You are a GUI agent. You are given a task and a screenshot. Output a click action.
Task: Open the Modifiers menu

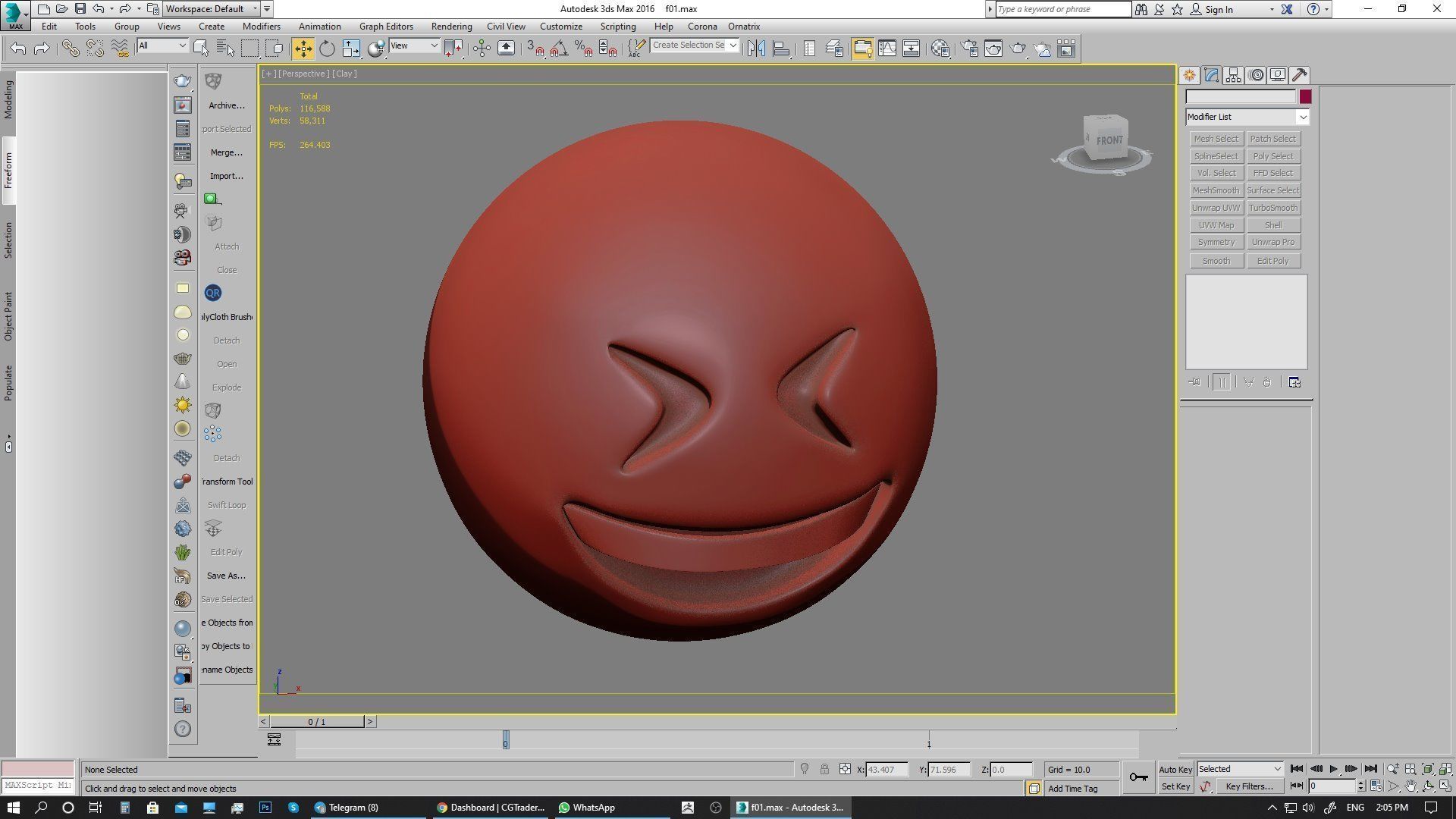262,26
